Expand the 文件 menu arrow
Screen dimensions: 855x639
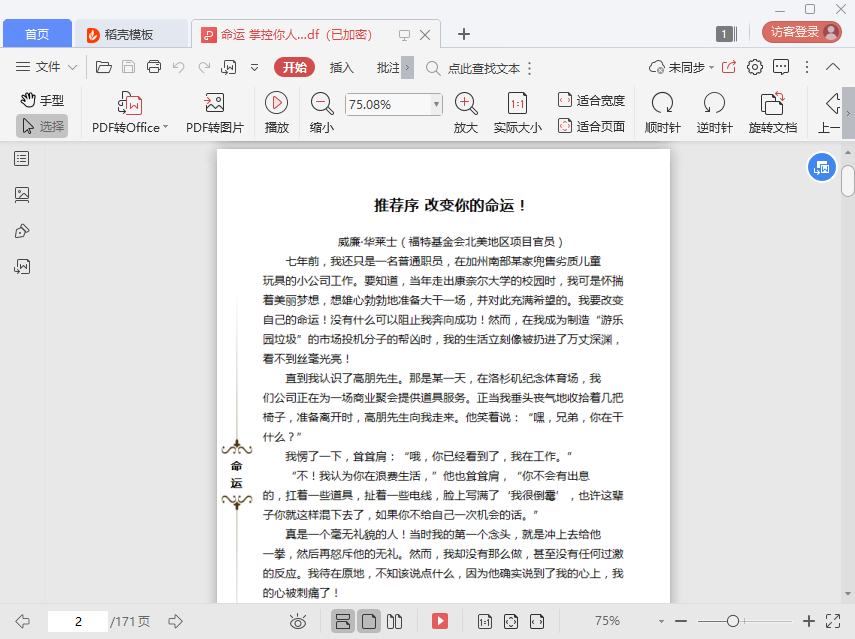(x=73, y=68)
